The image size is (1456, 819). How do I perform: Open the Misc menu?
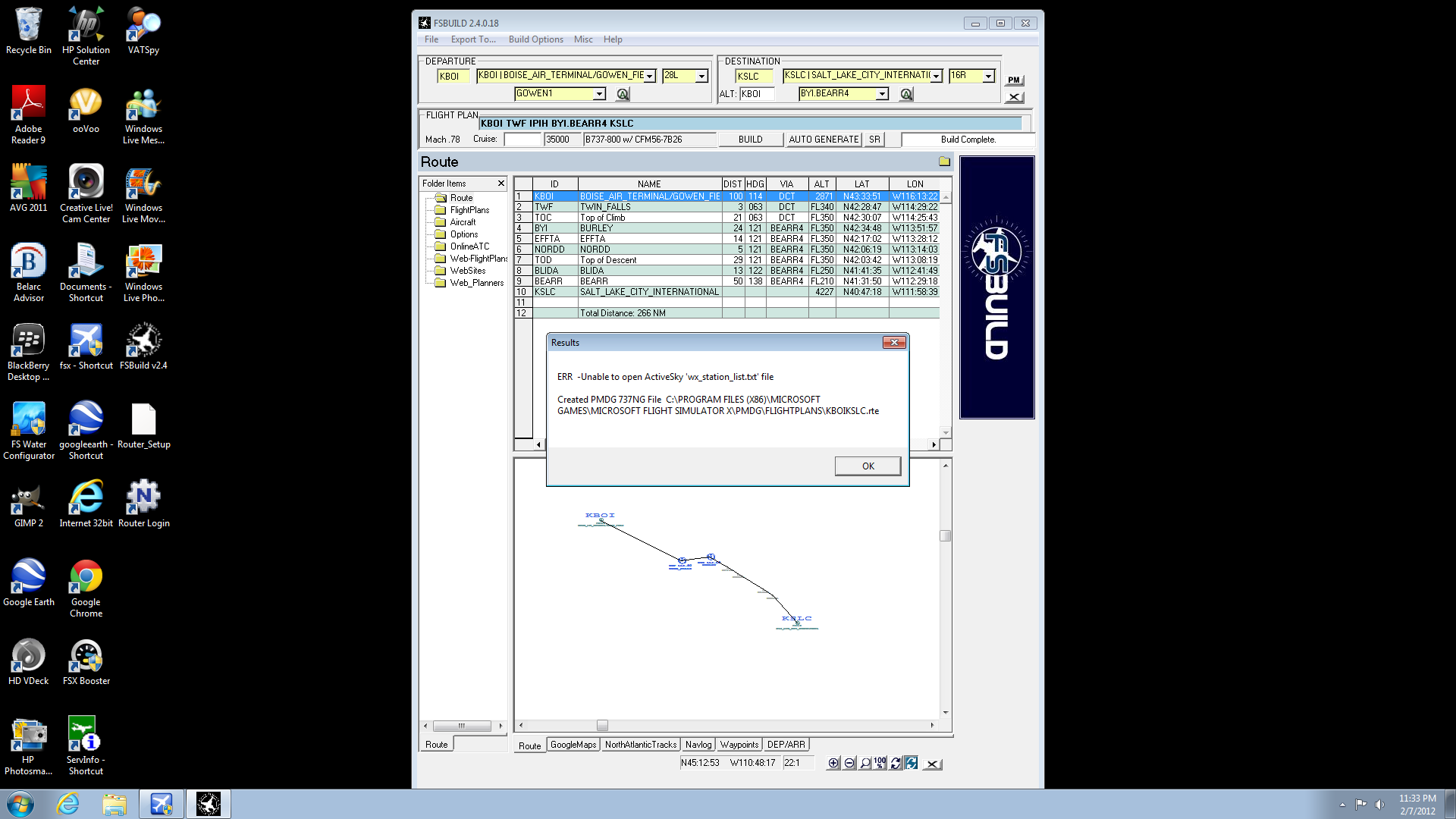583,39
